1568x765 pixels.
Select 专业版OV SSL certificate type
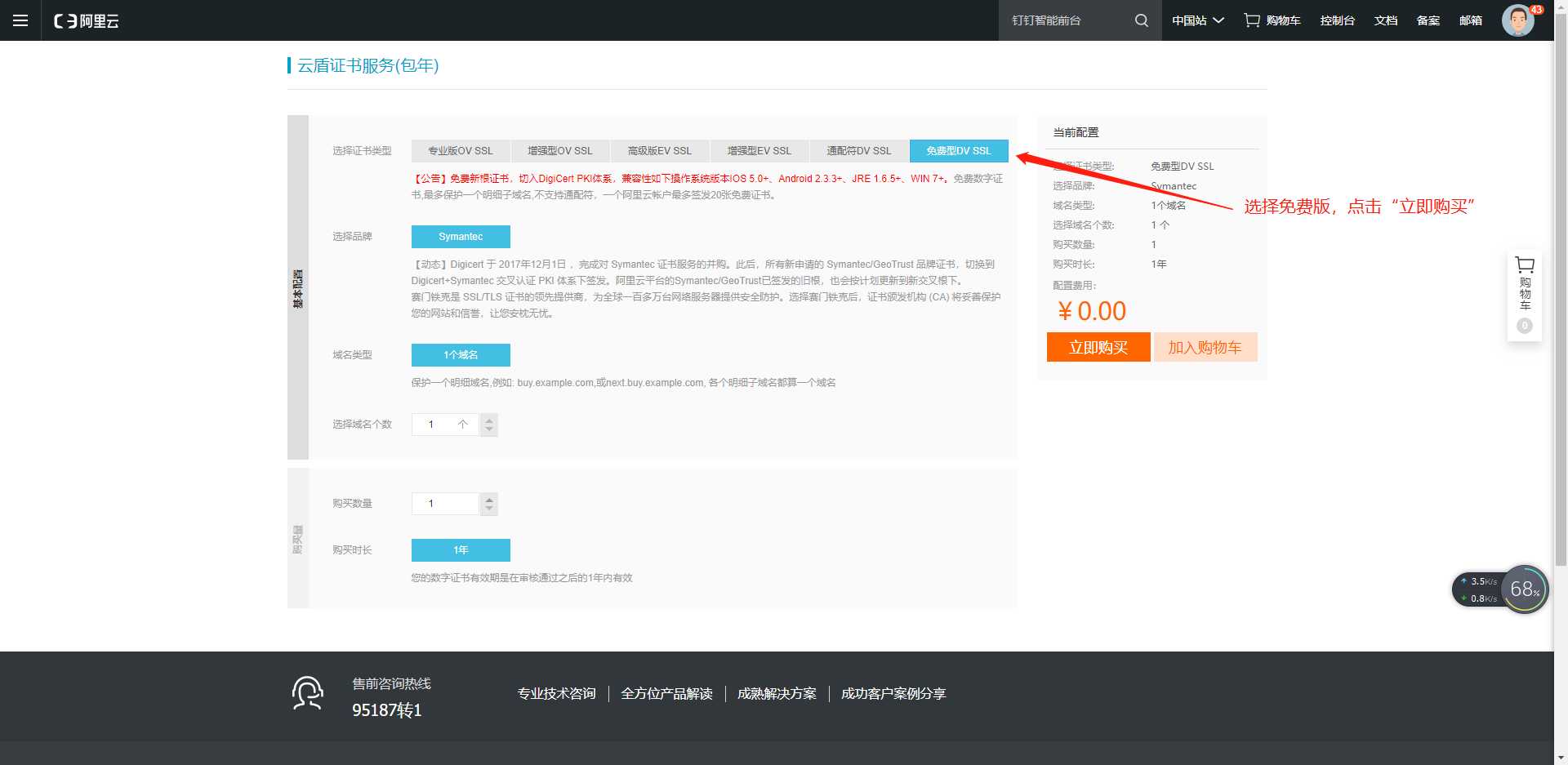pyautogui.click(x=461, y=151)
